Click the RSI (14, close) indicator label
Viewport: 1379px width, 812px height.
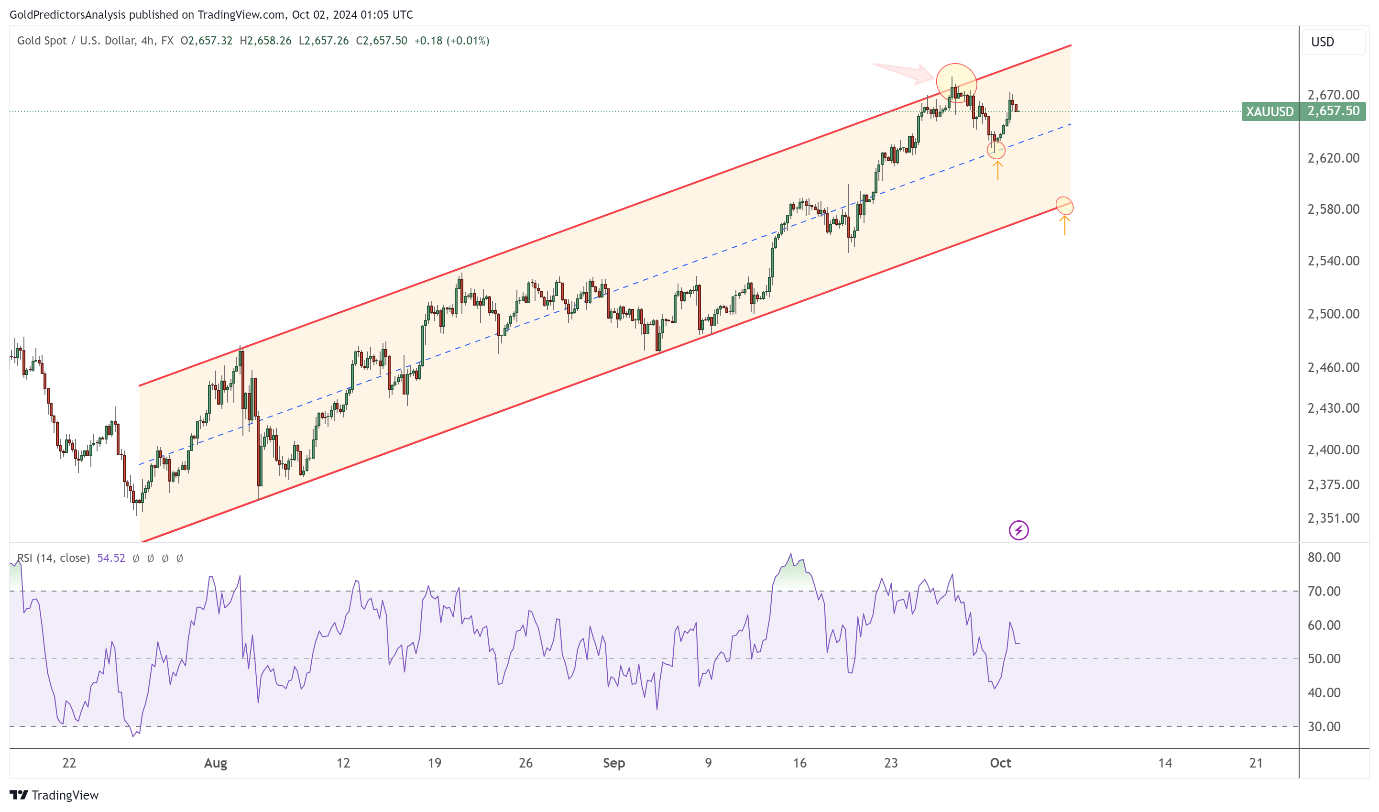click(54, 558)
